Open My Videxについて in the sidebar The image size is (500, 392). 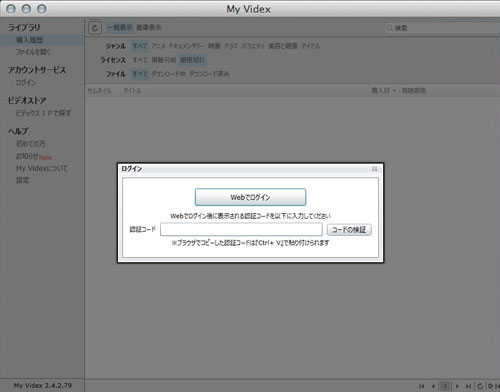41,168
